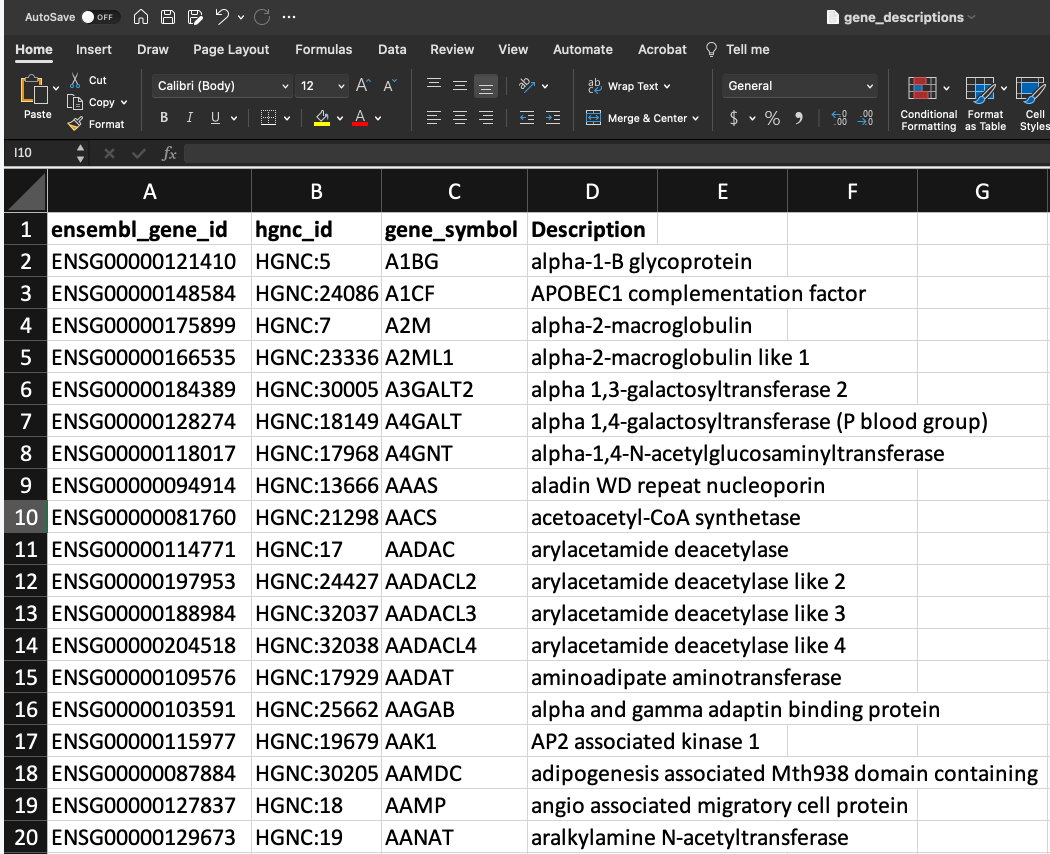Open the General number format dropdown
Image resolution: width=1050 pixels, height=854 pixels.
[868, 86]
